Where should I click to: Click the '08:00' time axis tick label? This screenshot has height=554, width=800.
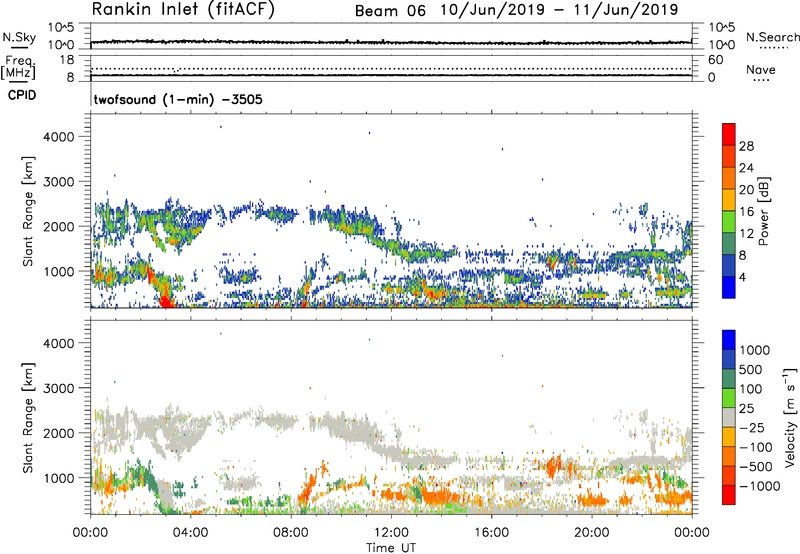pos(291,533)
